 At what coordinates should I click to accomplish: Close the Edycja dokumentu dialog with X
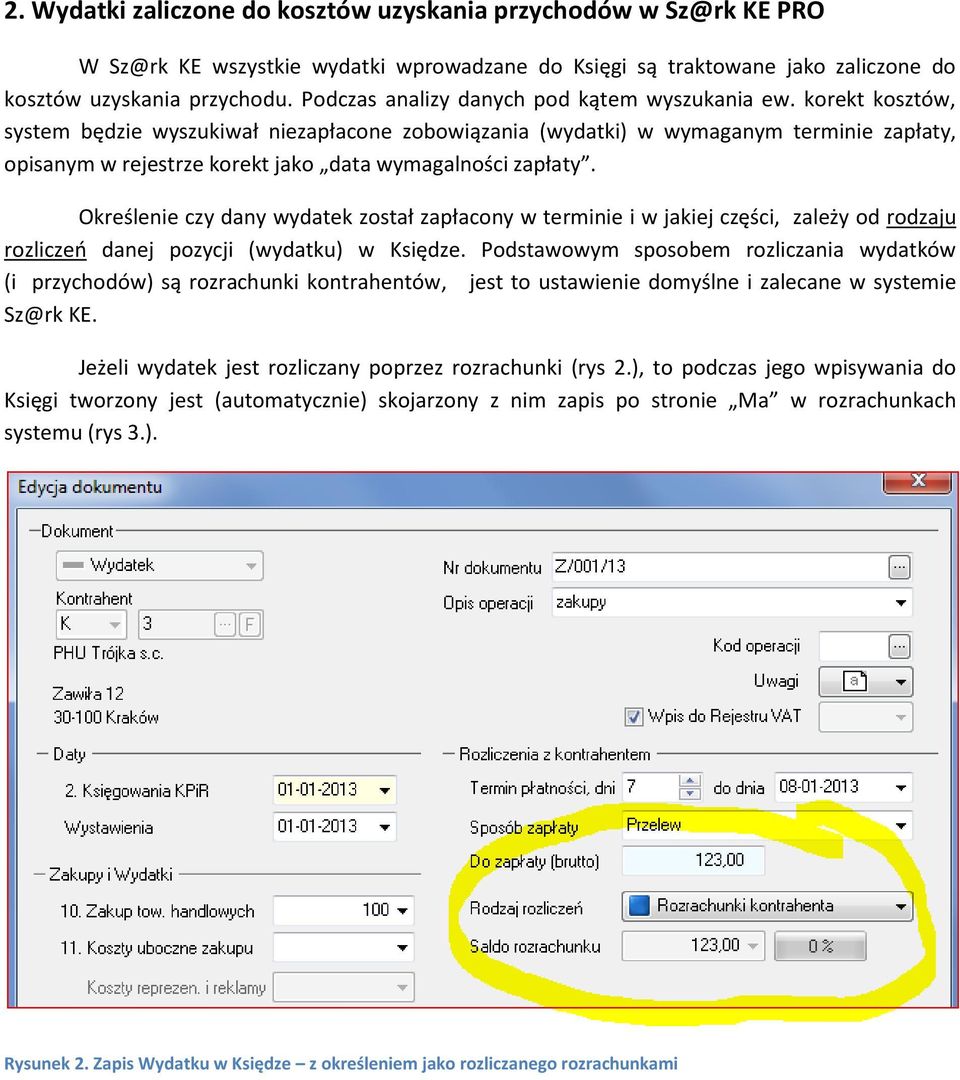(918, 481)
